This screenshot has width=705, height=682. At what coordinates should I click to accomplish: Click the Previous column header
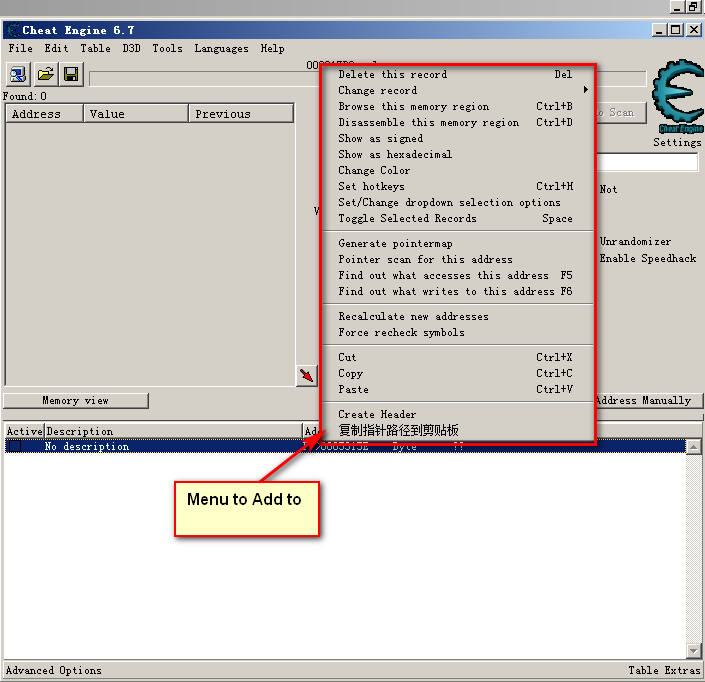(x=241, y=113)
